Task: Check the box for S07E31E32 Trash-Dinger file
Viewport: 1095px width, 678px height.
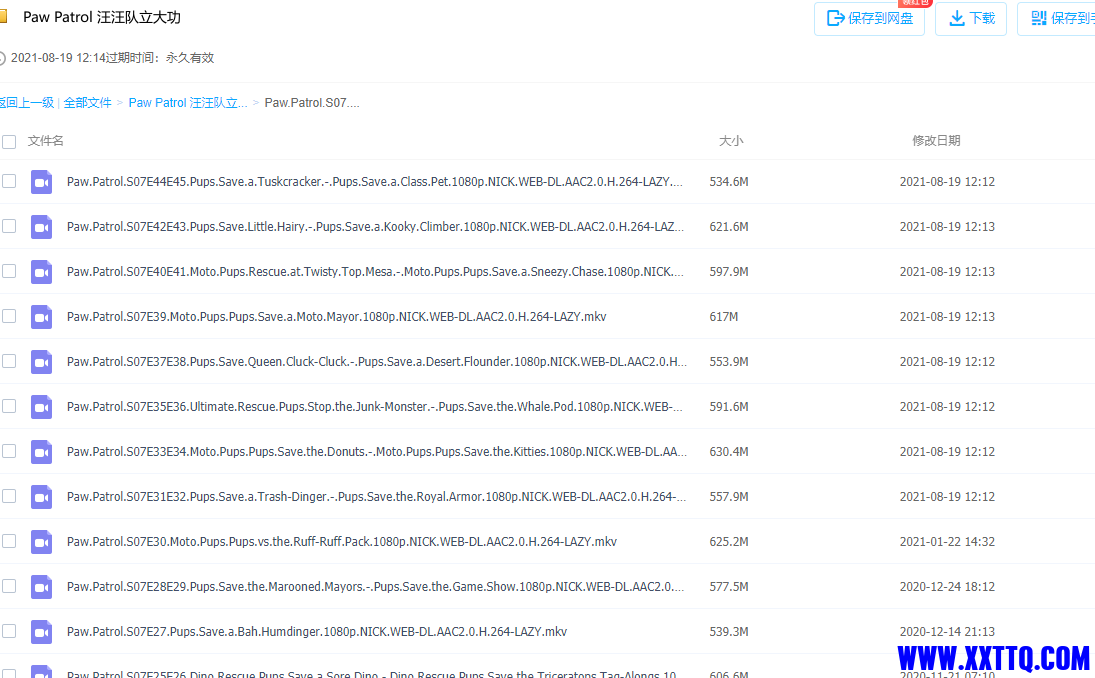Action: tap(9, 496)
